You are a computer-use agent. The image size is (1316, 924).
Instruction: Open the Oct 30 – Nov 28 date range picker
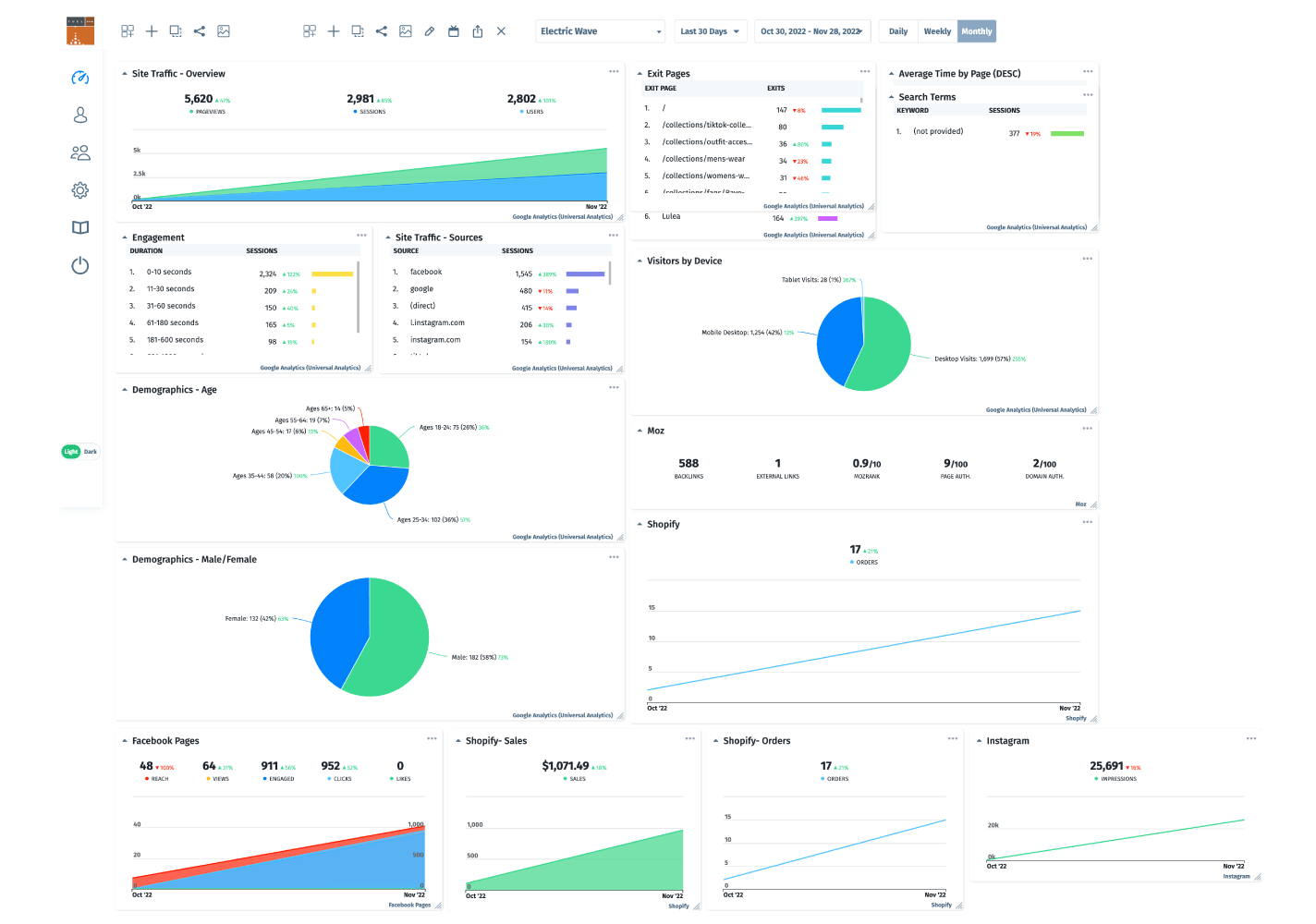click(812, 31)
